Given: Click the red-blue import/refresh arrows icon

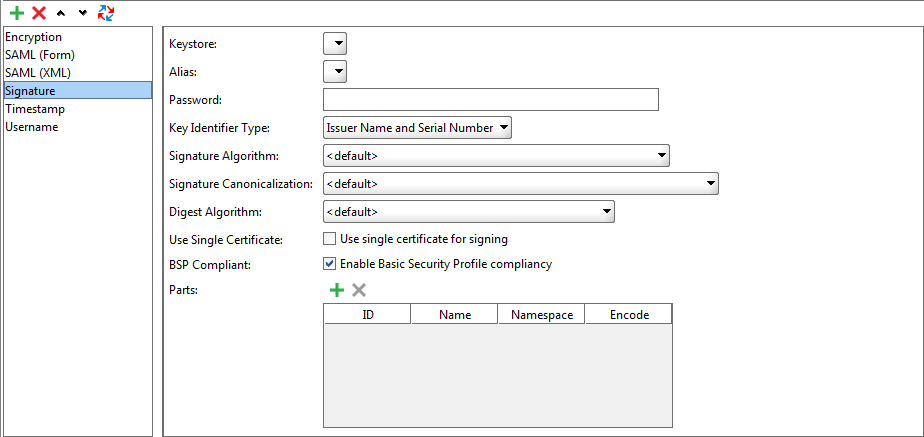Looking at the screenshot, I should point(105,13).
